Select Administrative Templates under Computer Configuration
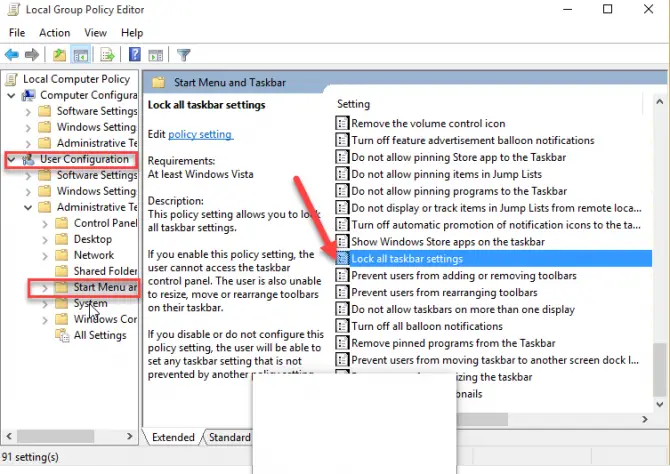This screenshot has height=474, width=670. [x=97, y=143]
